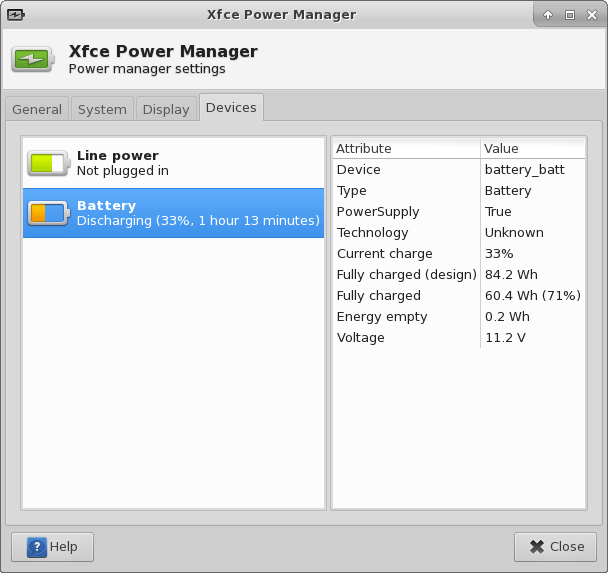
Task: Click the discharging Battery device icon
Action: click(47, 213)
